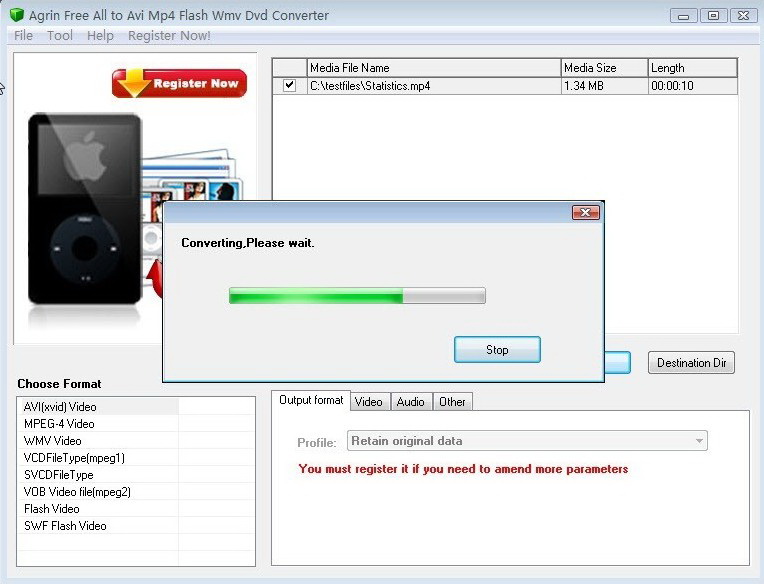
Task: Open the Help menu
Action: 100,36
